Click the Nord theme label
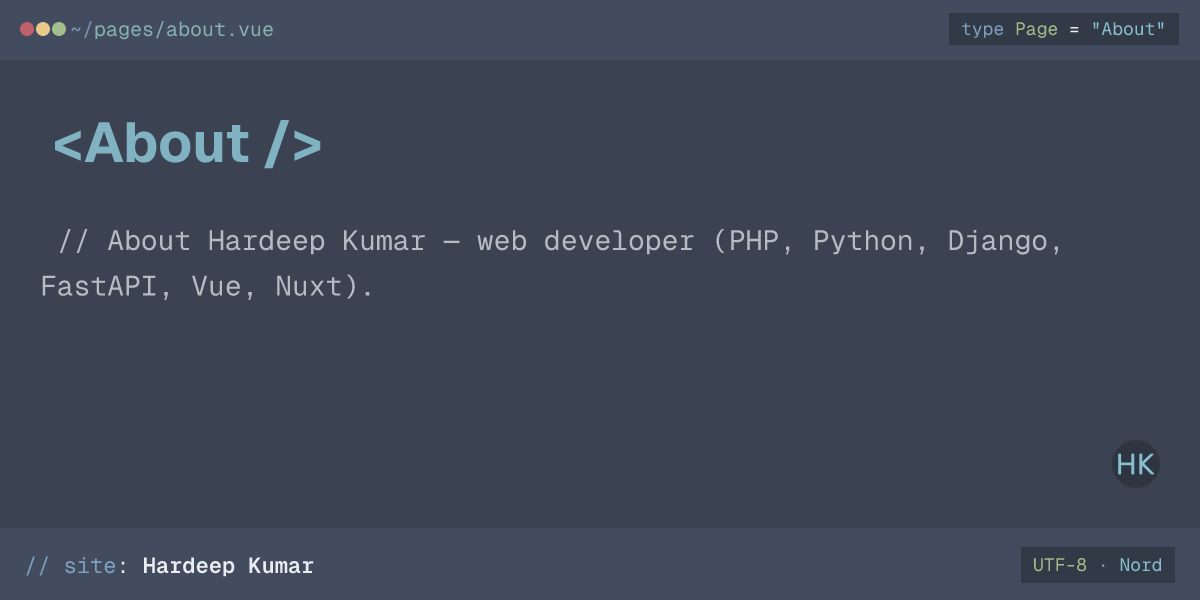 (x=1141, y=565)
